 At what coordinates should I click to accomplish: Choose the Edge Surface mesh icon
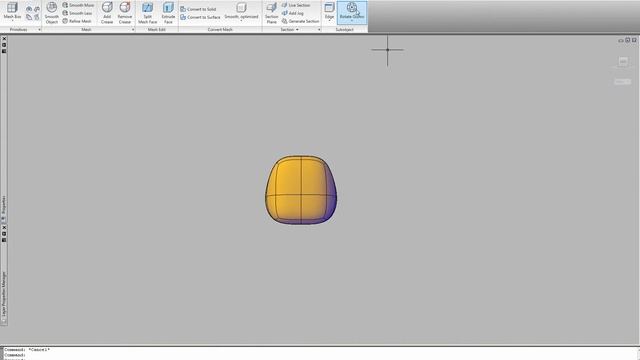37,9
